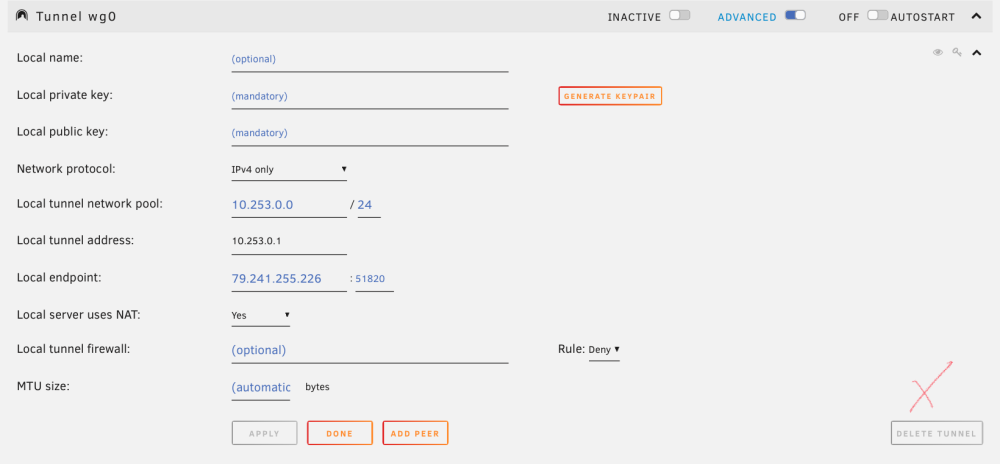Click the DELETE TUNNEL button
This screenshot has width=1000, height=464.
936,433
